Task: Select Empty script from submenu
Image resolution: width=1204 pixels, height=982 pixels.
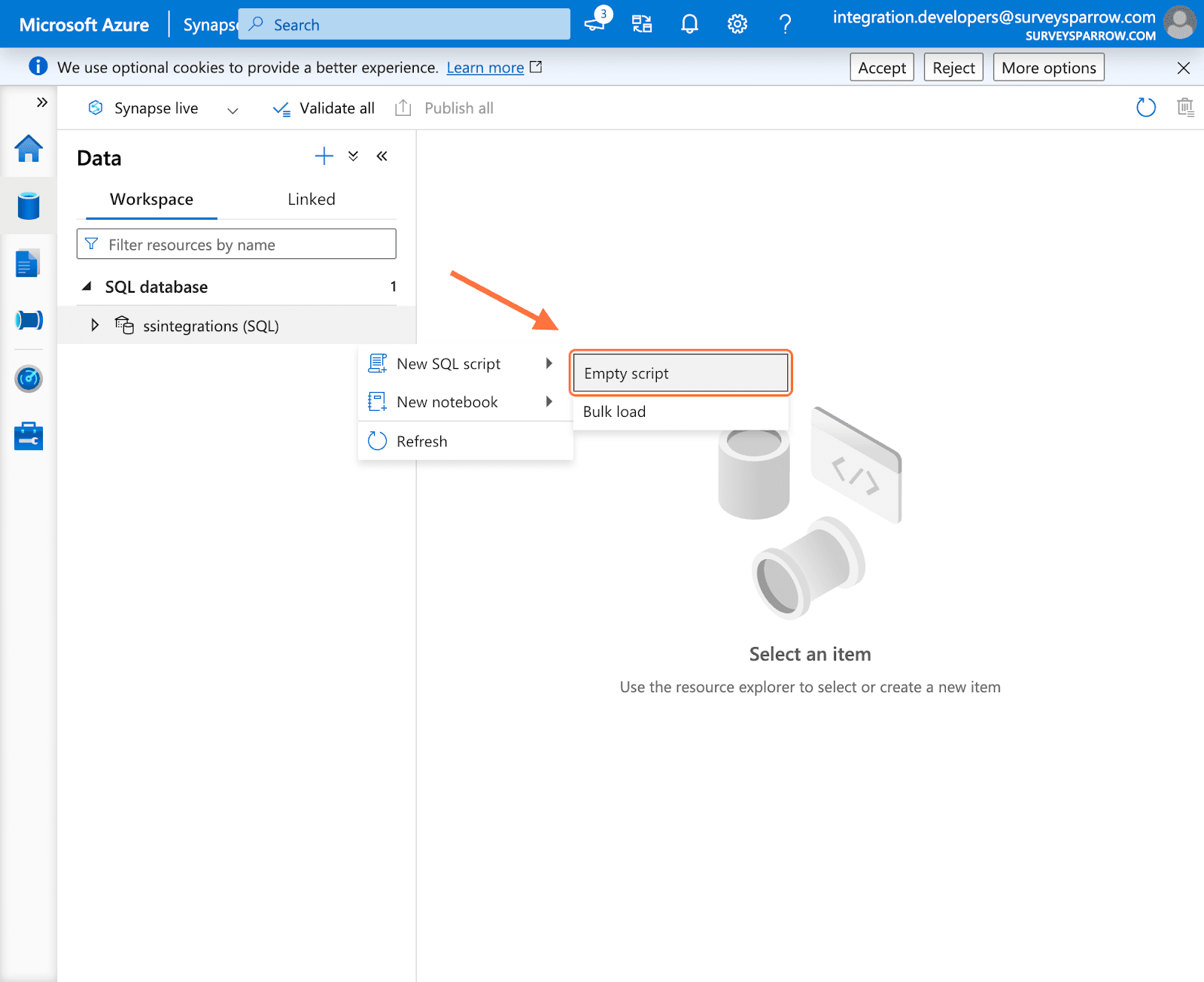Action: coord(680,373)
